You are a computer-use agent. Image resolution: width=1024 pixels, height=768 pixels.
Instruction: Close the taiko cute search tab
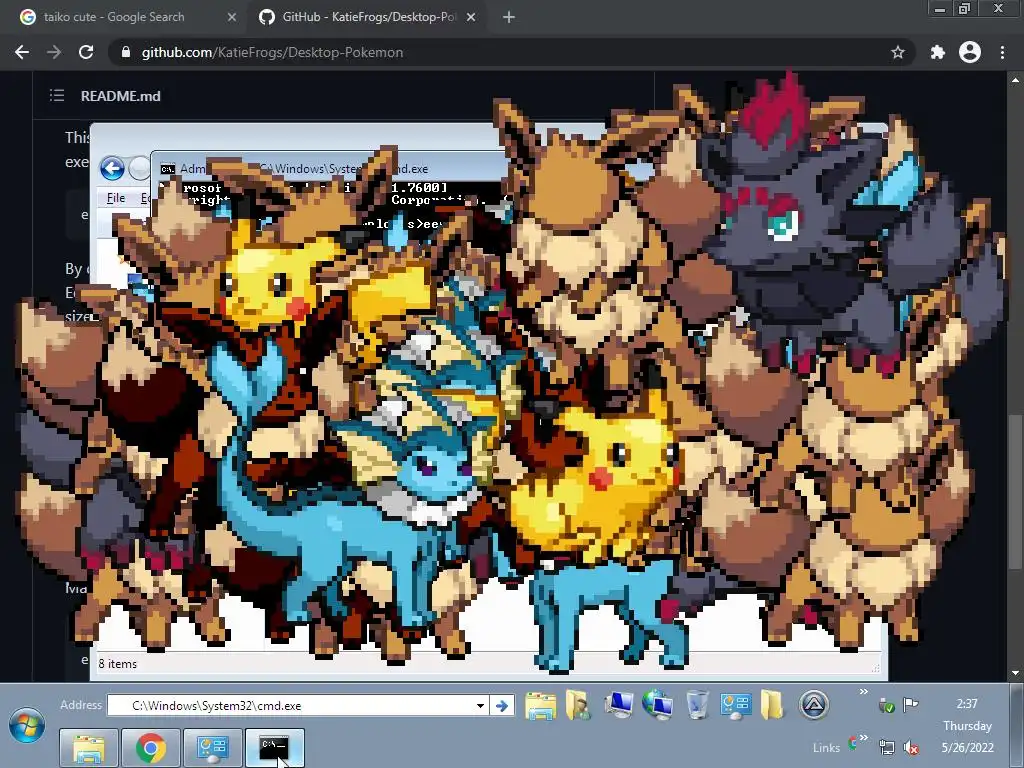232,18
